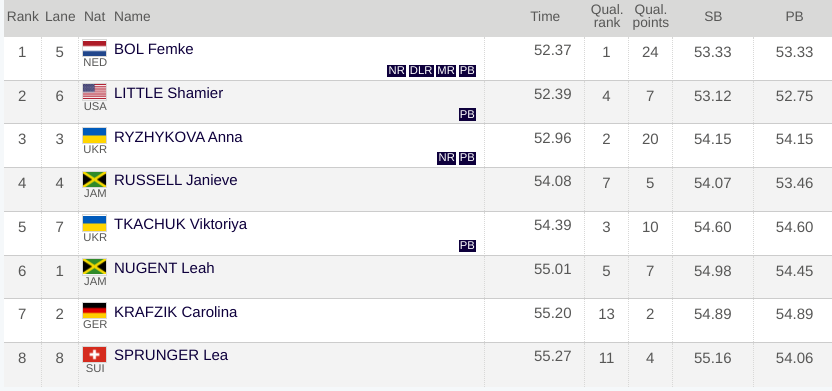
Task: Click the PB column header
Action: [x=794, y=16]
